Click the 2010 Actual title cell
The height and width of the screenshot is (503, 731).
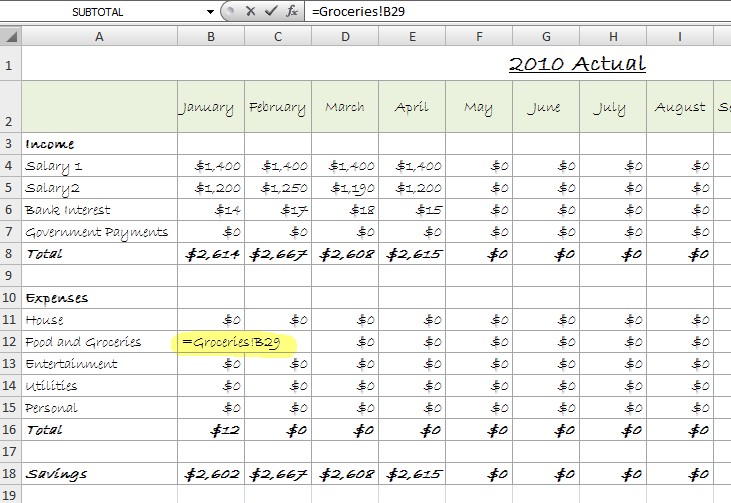pos(577,64)
